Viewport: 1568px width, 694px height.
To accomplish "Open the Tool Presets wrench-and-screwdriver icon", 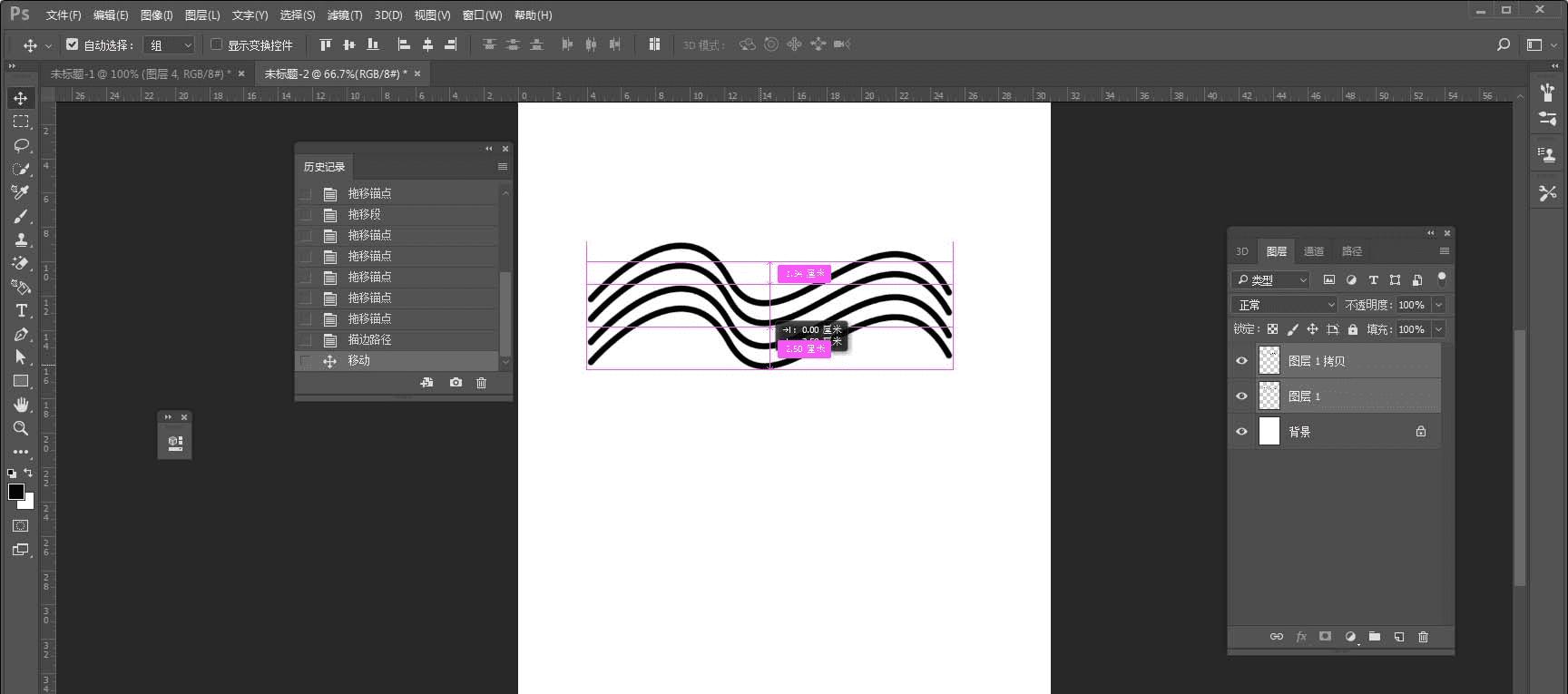I will pos(1548,193).
